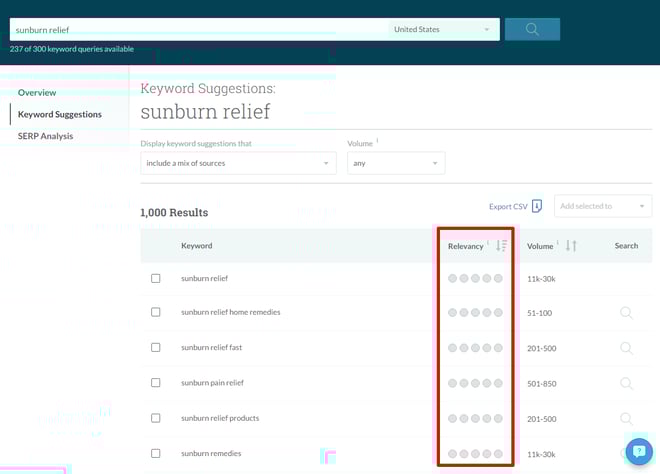Viewport: 660px width, 474px height.
Task: Click Volume column header label
Action: (540, 246)
